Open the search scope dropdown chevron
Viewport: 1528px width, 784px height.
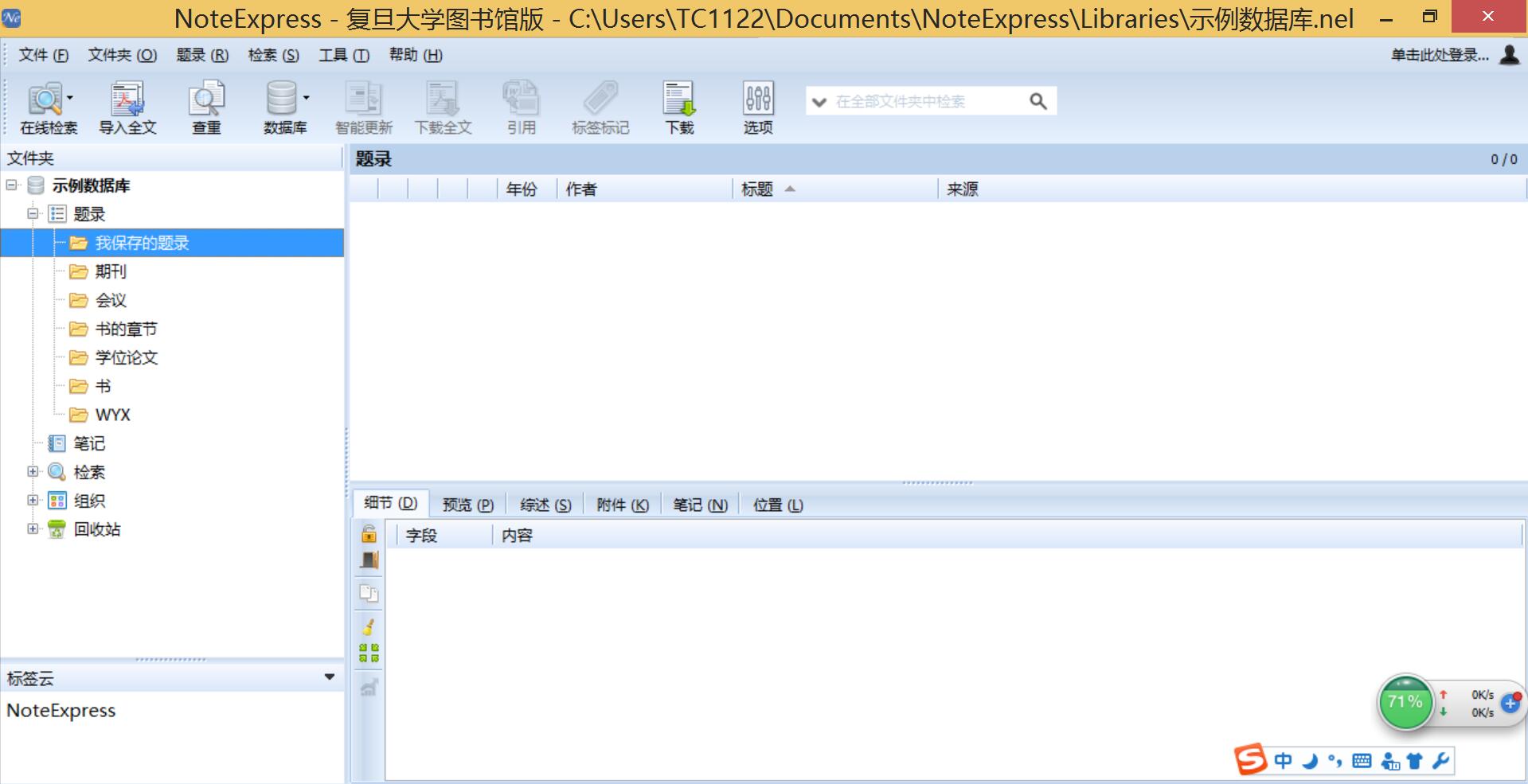click(x=819, y=102)
